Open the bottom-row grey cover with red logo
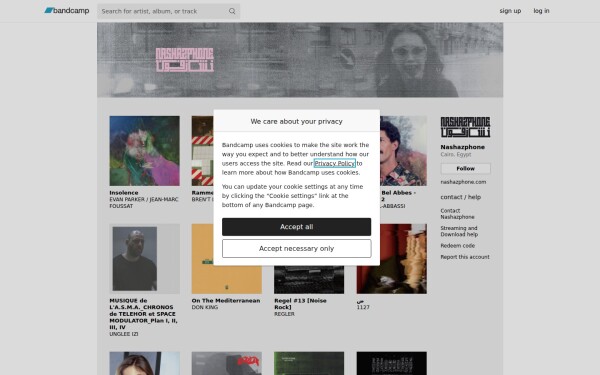The height and width of the screenshot is (375, 600). [227, 363]
